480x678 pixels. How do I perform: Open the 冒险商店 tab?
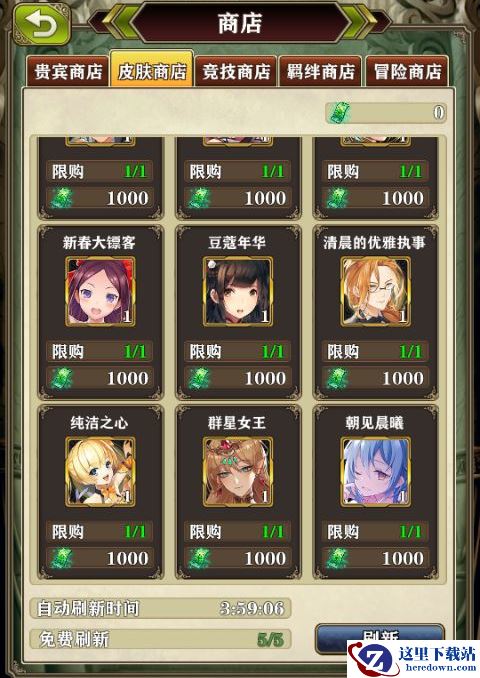(407, 71)
